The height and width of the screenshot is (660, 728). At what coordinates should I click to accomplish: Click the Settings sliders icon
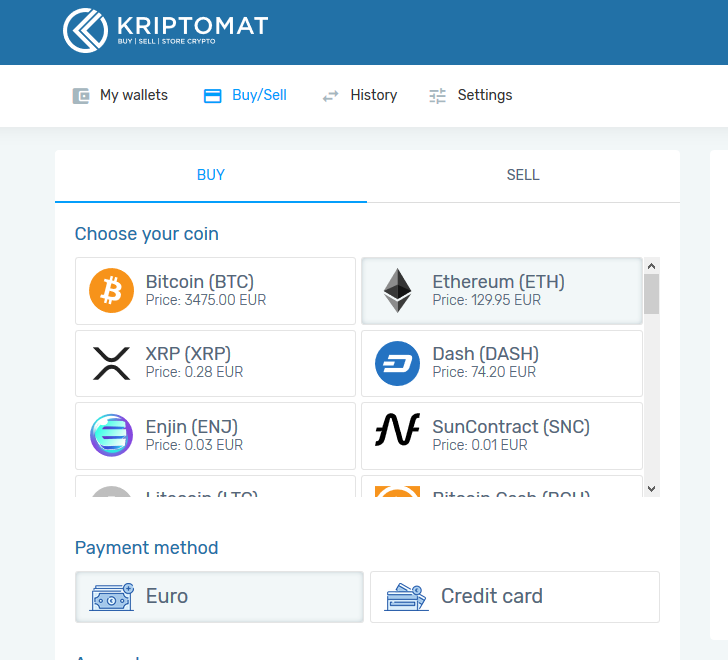point(437,96)
